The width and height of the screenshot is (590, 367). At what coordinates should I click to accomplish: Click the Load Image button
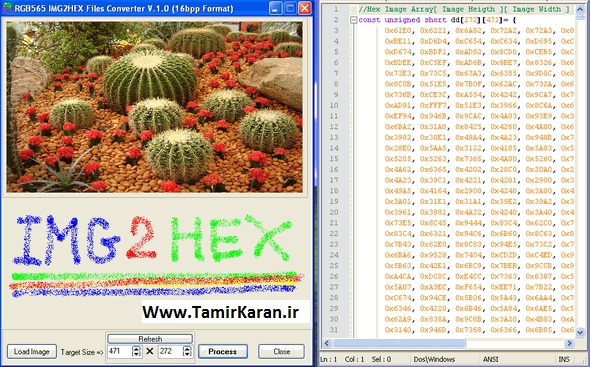32,352
